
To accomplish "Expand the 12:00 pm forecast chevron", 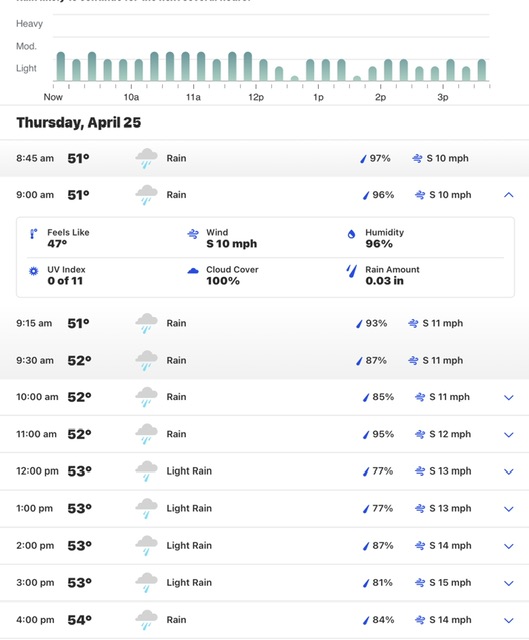I will pos(509,472).
